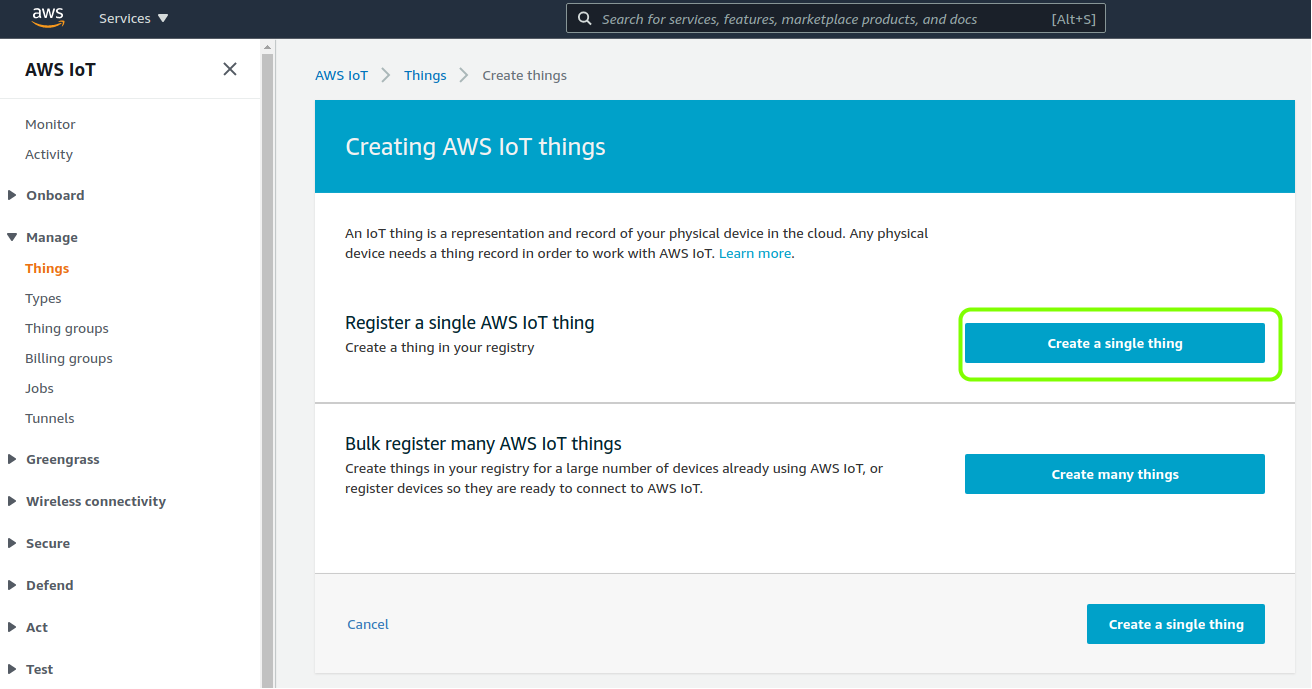Click the AWS IoT sidebar title
Image resolution: width=1312 pixels, height=689 pixels.
tap(60, 69)
